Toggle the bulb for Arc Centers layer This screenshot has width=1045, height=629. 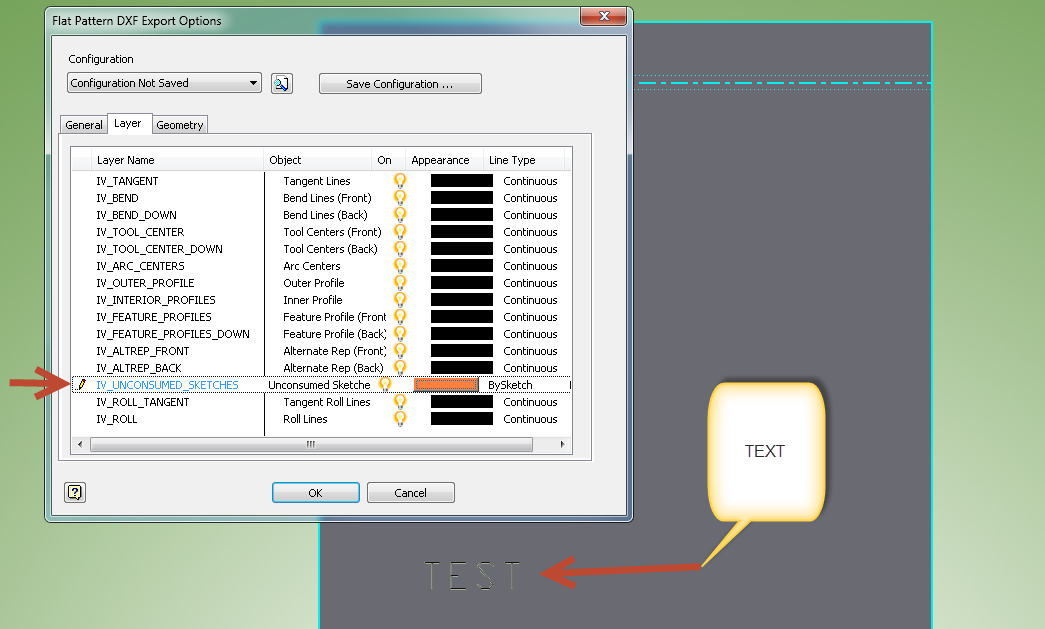point(399,266)
